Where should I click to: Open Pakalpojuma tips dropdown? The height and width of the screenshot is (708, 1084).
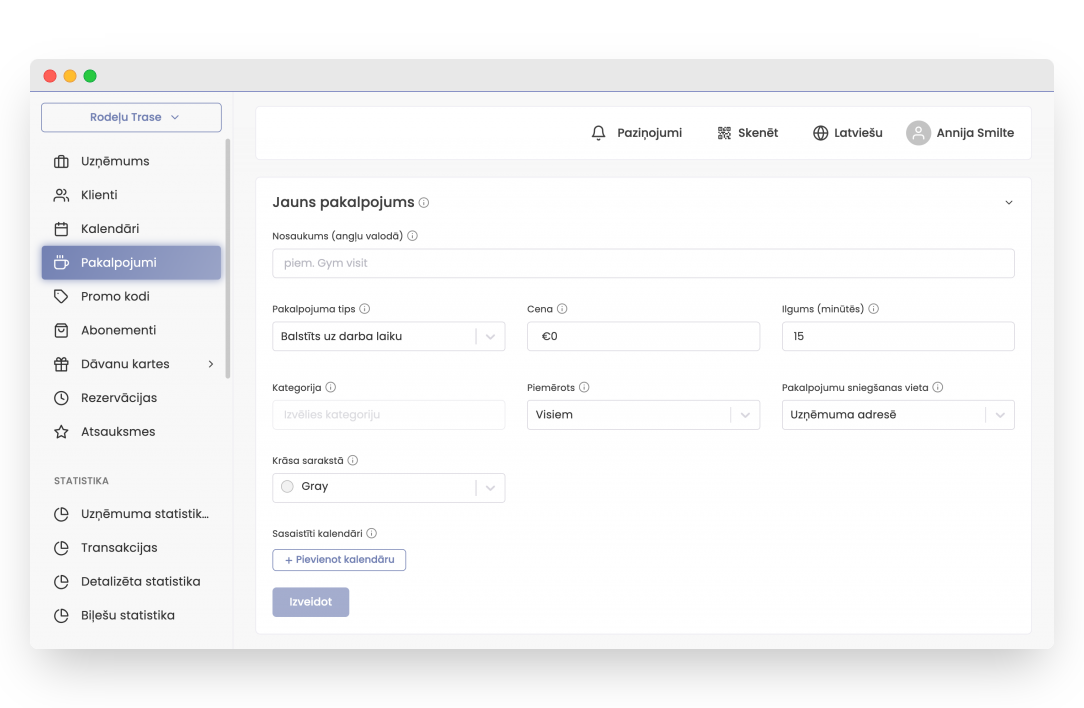tap(388, 337)
